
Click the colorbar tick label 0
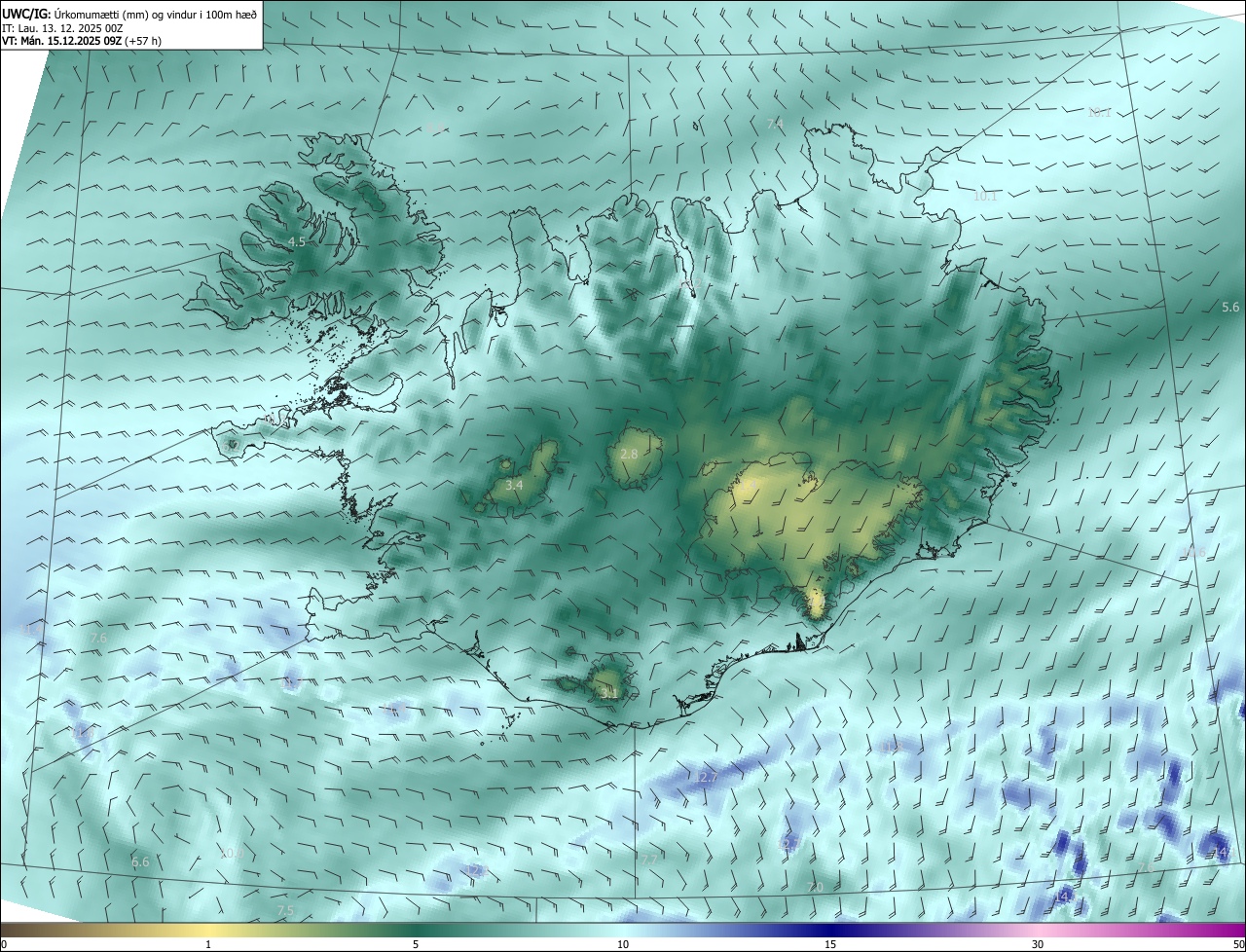[x=3, y=945]
